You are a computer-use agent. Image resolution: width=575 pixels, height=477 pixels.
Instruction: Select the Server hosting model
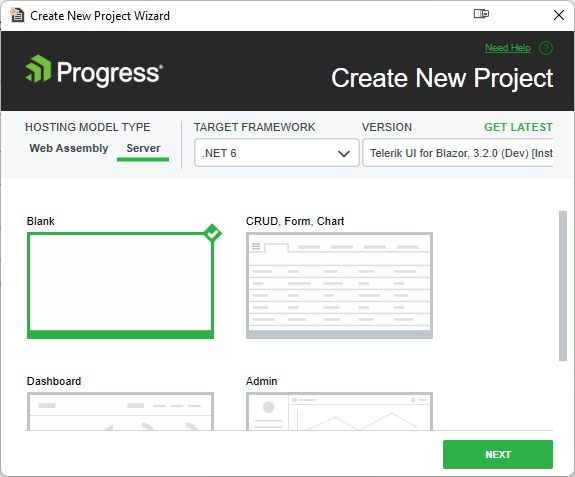point(143,148)
